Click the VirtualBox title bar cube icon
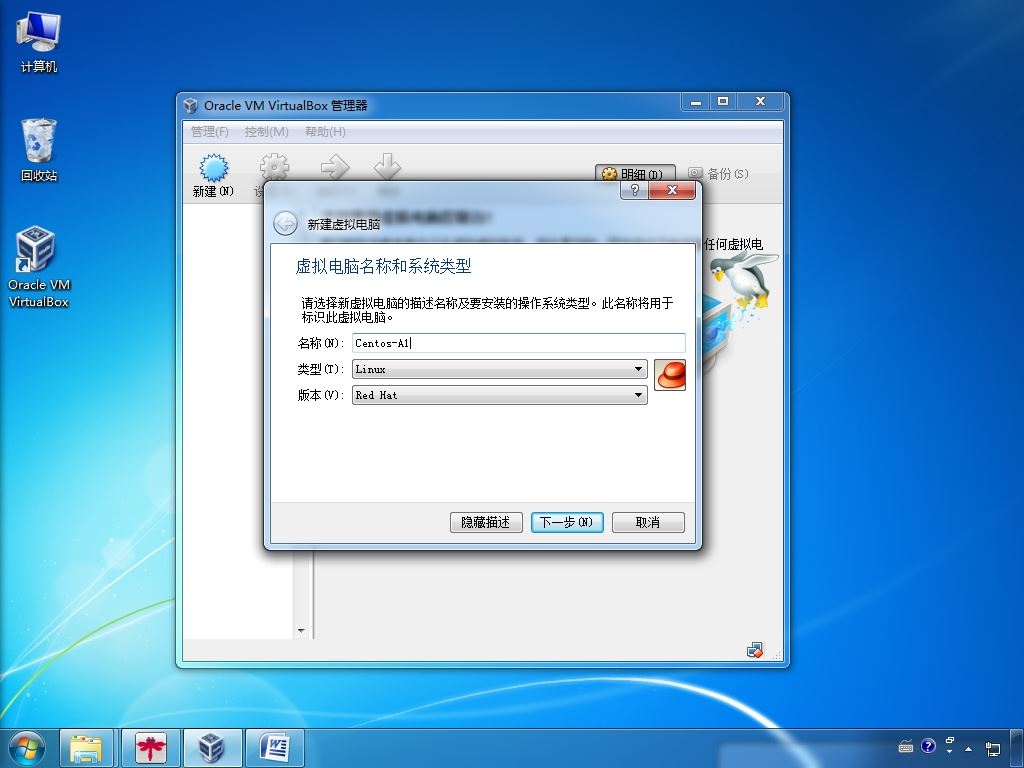The height and width of the screenshot is (768, 1024). tap(191, 105)
